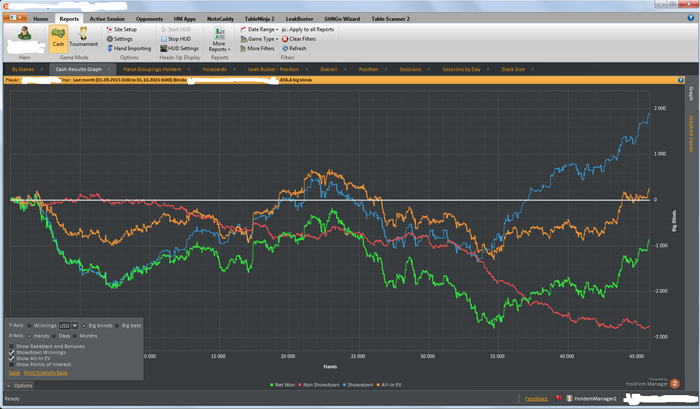Switch to the Sessions by Day tab

pyautogui.click(x=461, y=69)
